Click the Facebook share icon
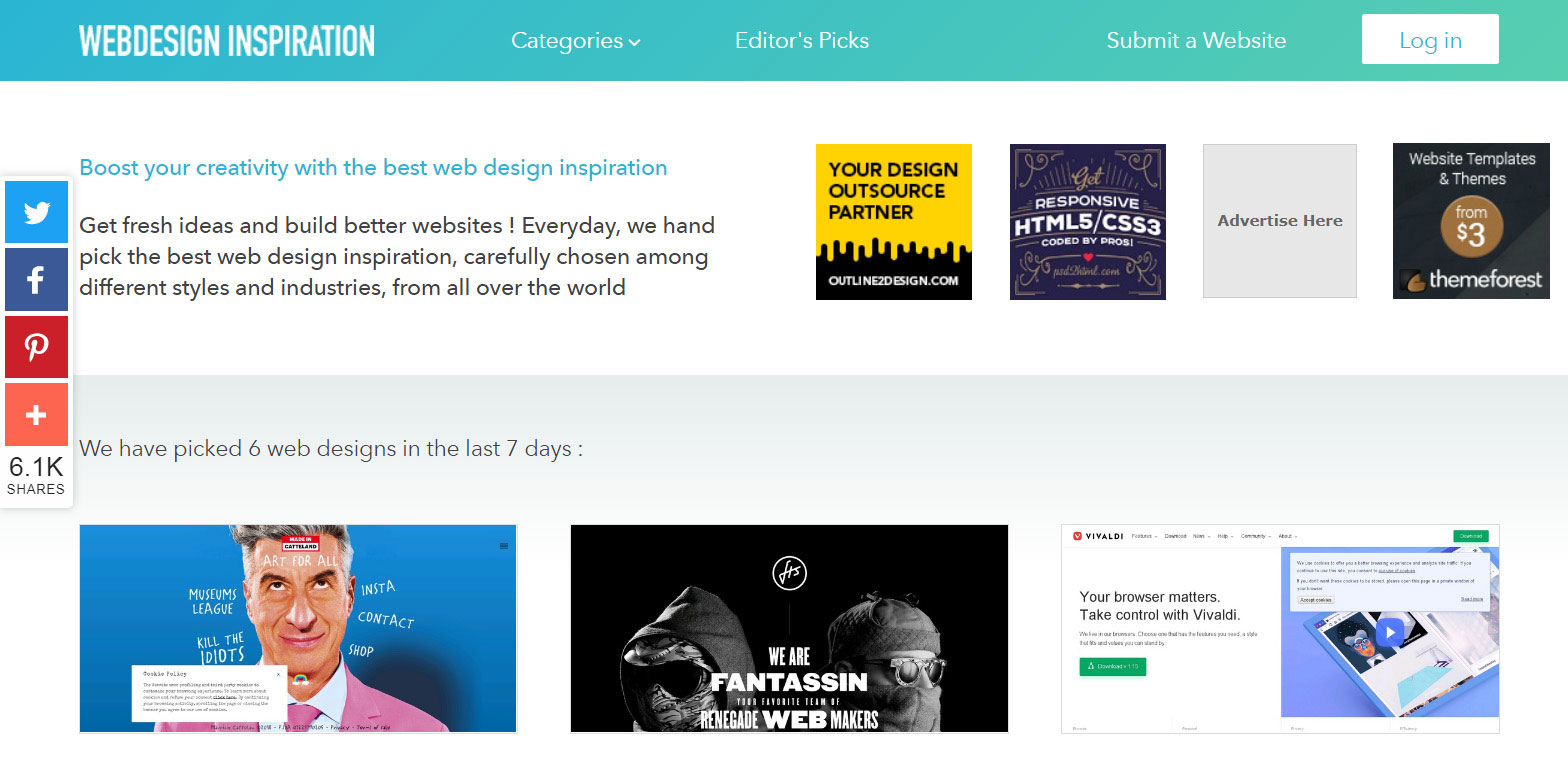Screen dimensions: 1568x780 click(x=36, y=280)
